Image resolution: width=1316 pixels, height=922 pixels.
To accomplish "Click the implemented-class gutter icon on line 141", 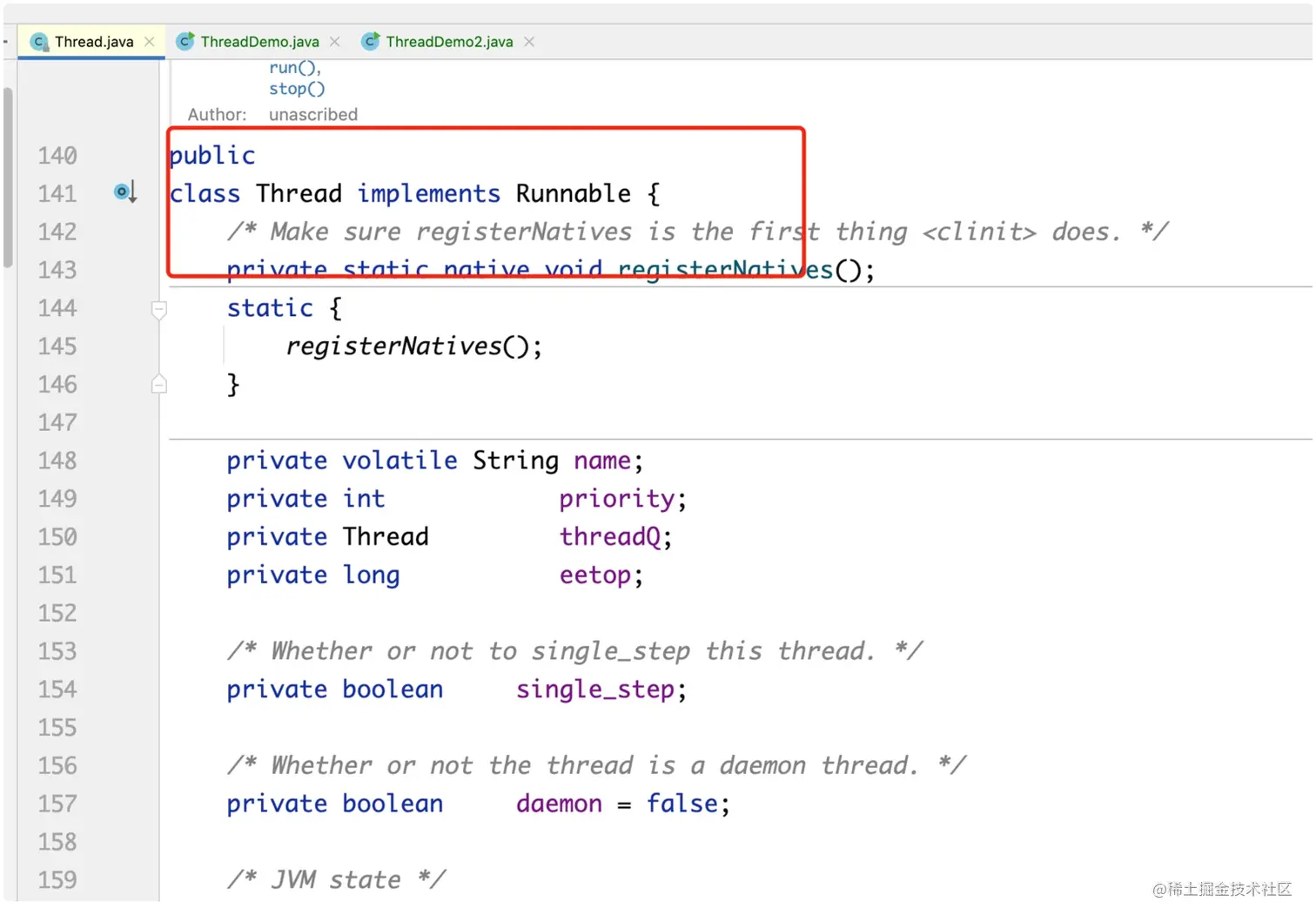I will pyautogui.click(x=125, y=192).
